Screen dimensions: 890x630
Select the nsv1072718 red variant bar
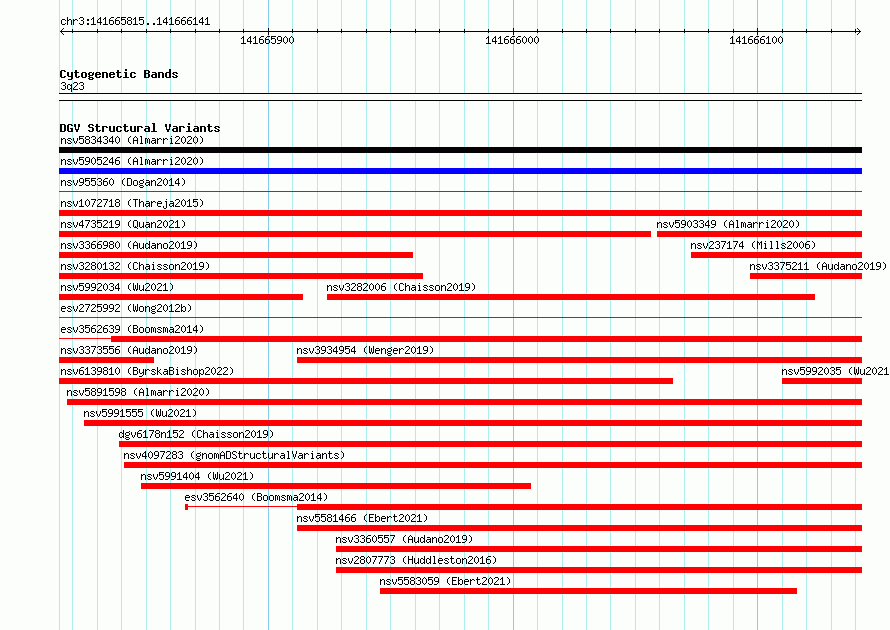(x=460, y=213)
